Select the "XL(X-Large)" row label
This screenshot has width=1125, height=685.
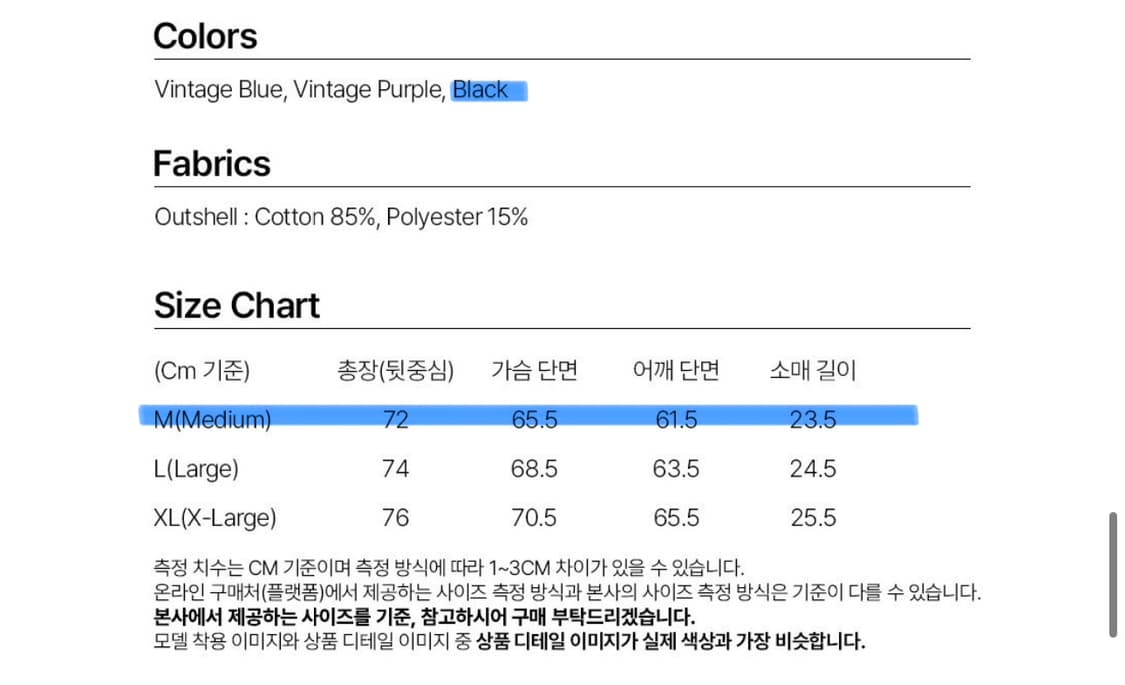[215, 518]
